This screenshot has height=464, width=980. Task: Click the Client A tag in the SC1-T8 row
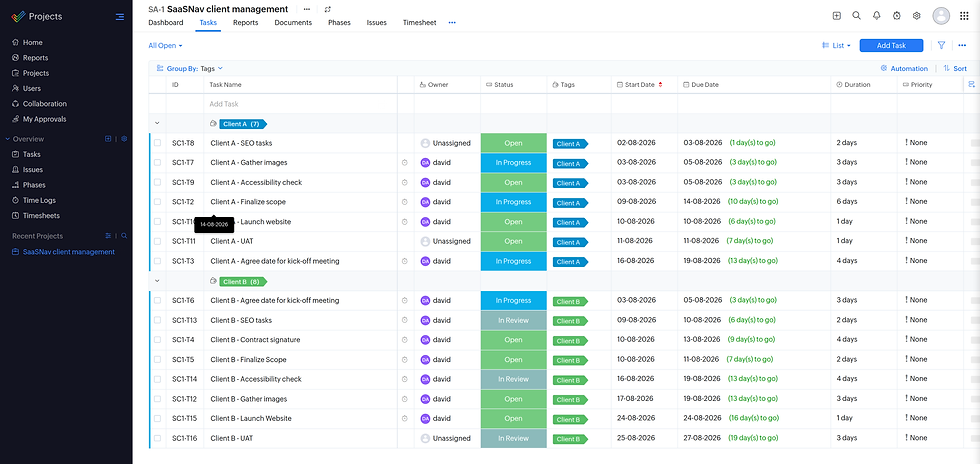(x=570, y=144)
